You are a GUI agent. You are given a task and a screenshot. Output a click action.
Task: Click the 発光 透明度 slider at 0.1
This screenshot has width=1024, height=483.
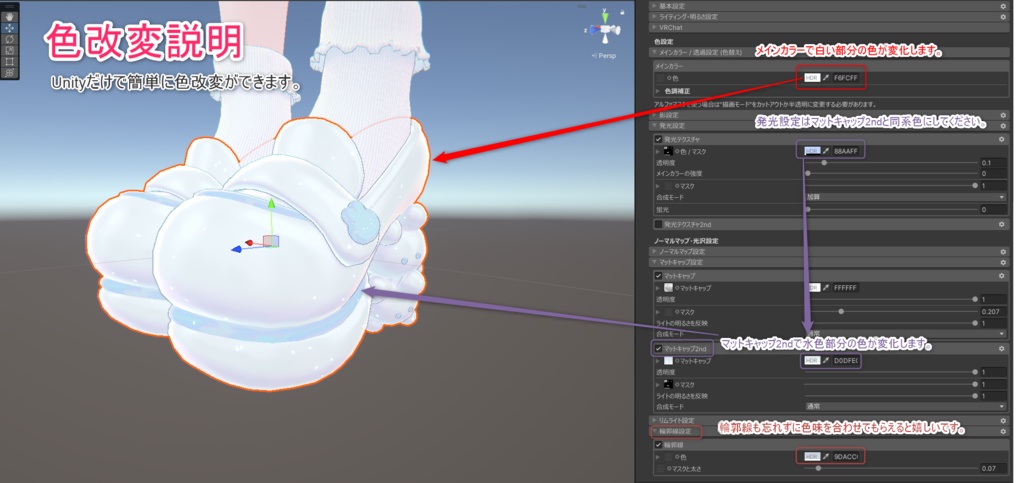891,162
